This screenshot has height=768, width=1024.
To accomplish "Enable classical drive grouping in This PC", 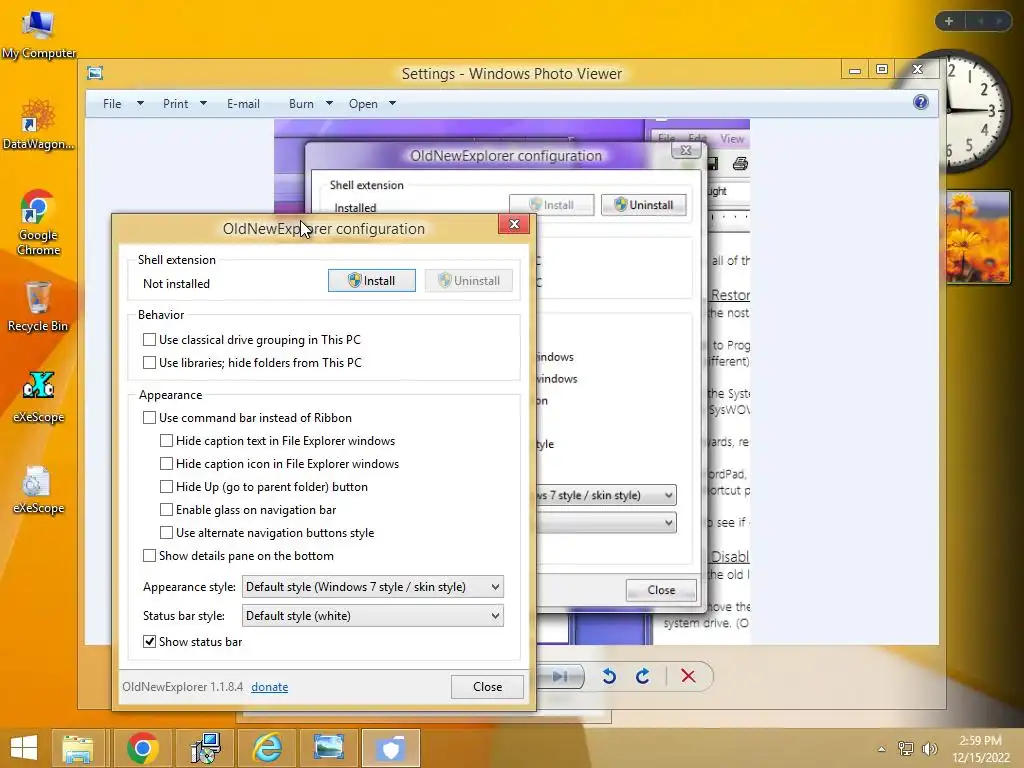I will coord(150,340).
